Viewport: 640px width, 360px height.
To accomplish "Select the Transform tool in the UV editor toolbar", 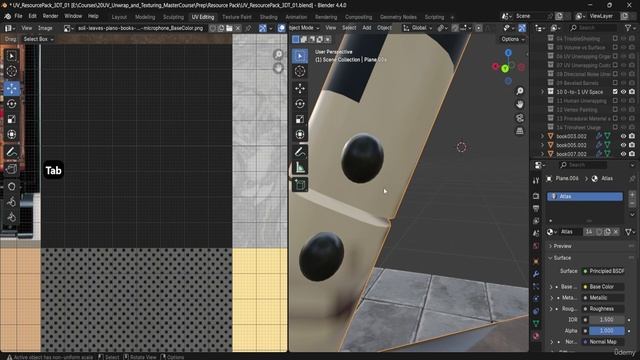I will click(x=11, y=134).
